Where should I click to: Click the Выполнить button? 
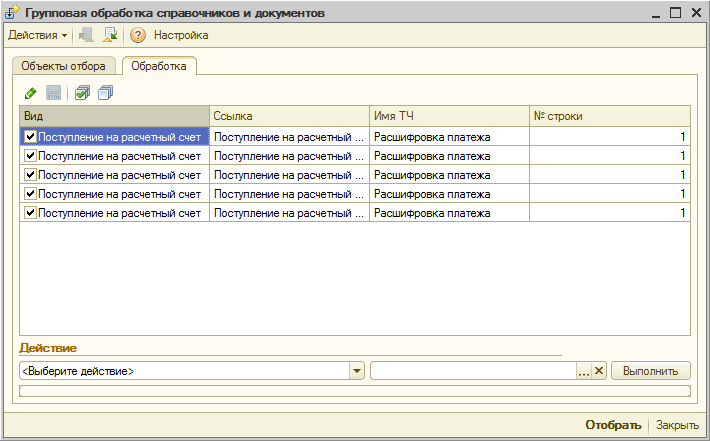click(x=651, y=371)
